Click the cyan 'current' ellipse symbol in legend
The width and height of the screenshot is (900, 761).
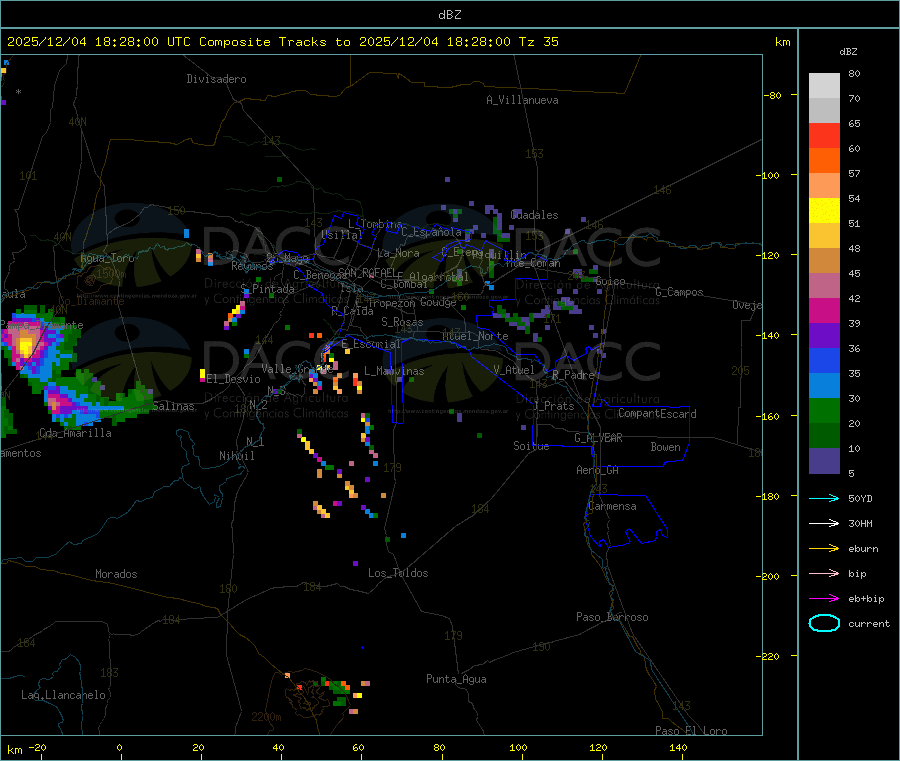pos(824,623)
